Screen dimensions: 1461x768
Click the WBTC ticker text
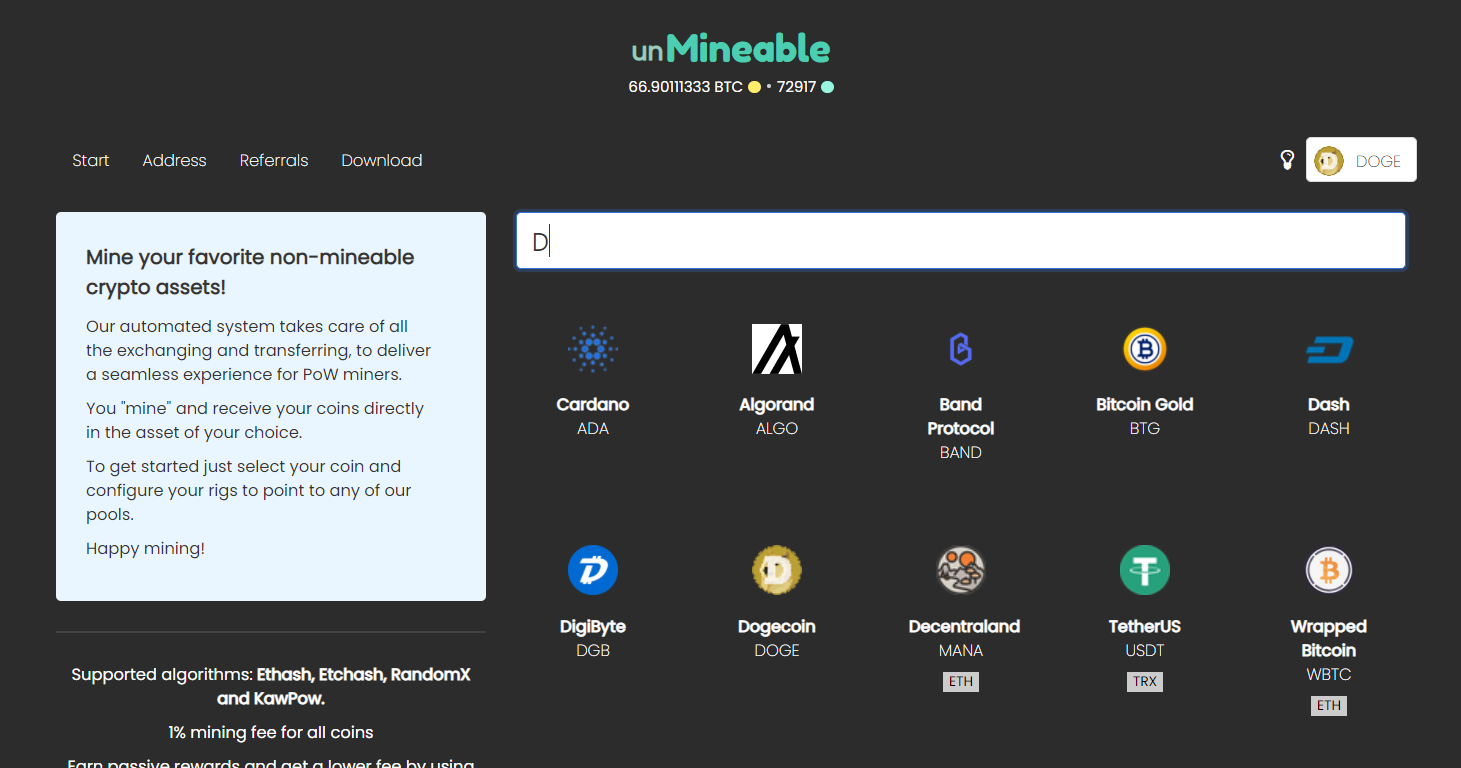[1329, 675]
